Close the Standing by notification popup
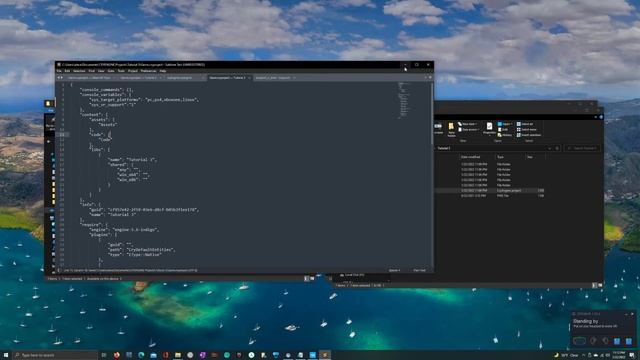 (x=632, y=314)
